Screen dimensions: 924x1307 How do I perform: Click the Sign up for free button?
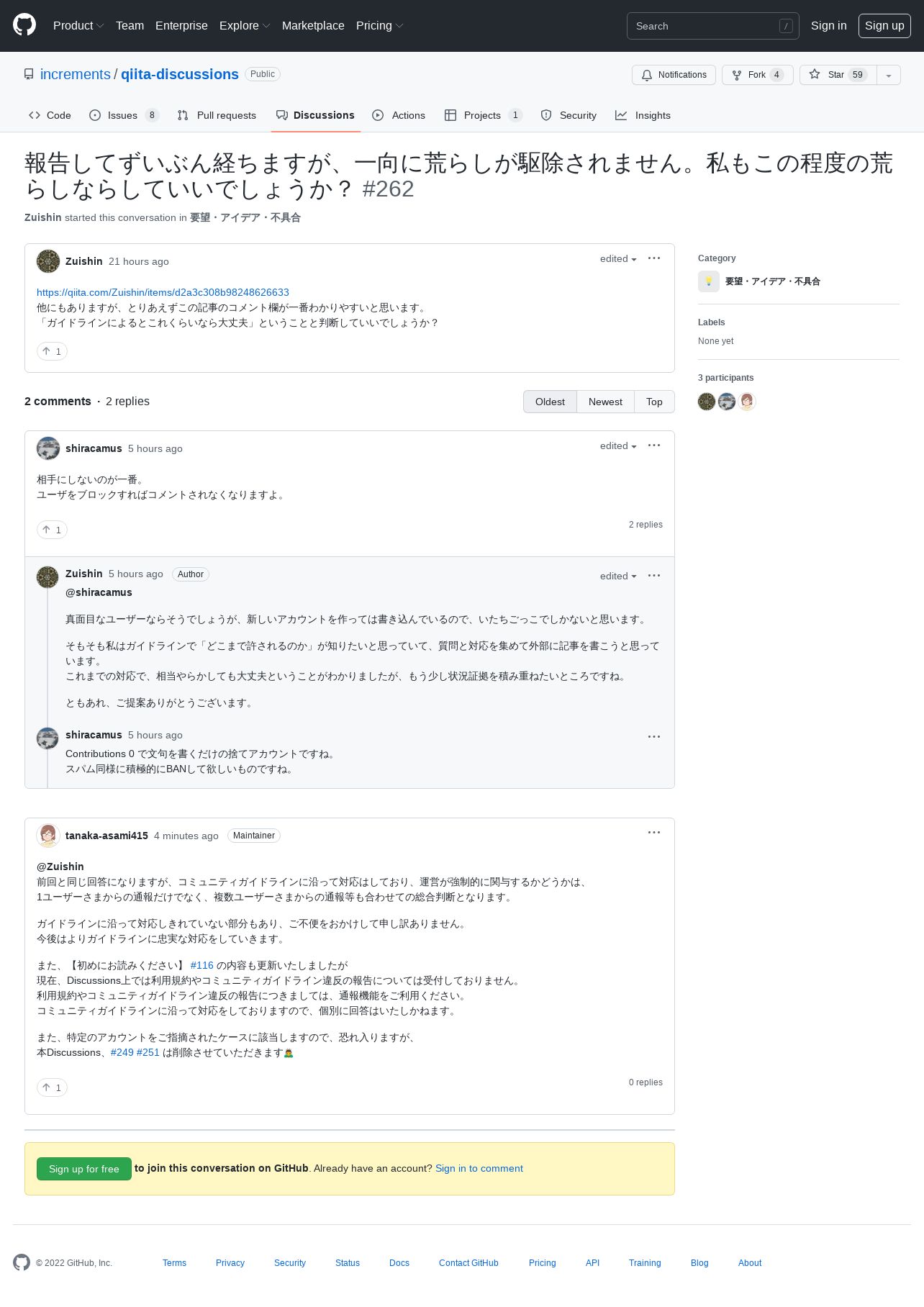tap(83, 1169)
